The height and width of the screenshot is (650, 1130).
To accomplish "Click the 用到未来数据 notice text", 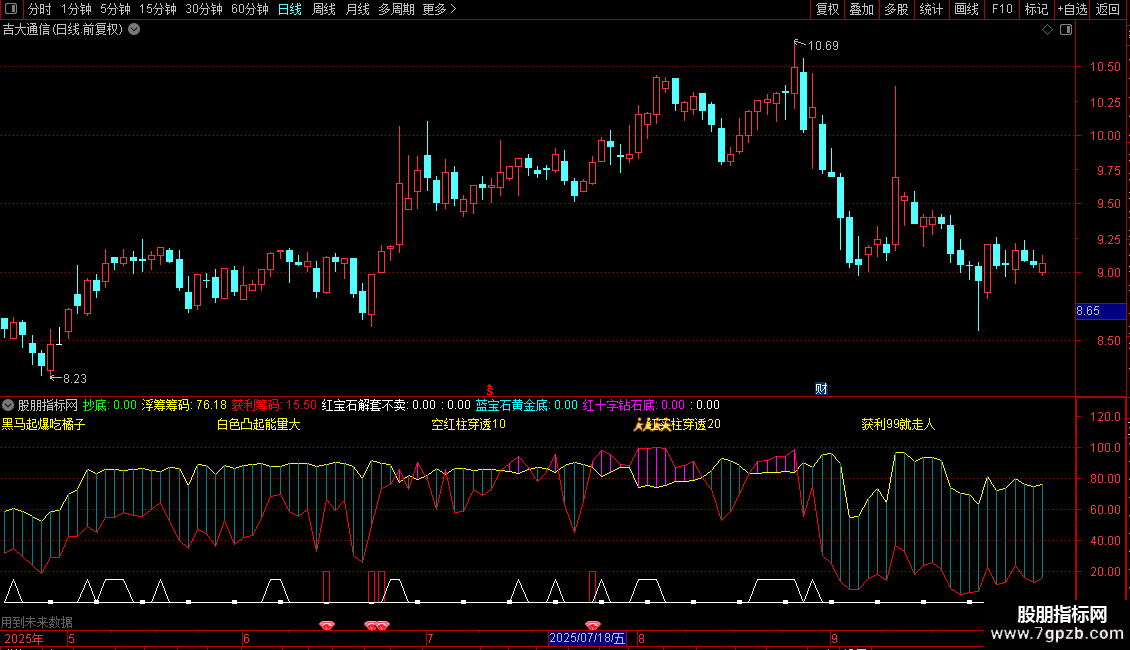I will tap(37, 622).
